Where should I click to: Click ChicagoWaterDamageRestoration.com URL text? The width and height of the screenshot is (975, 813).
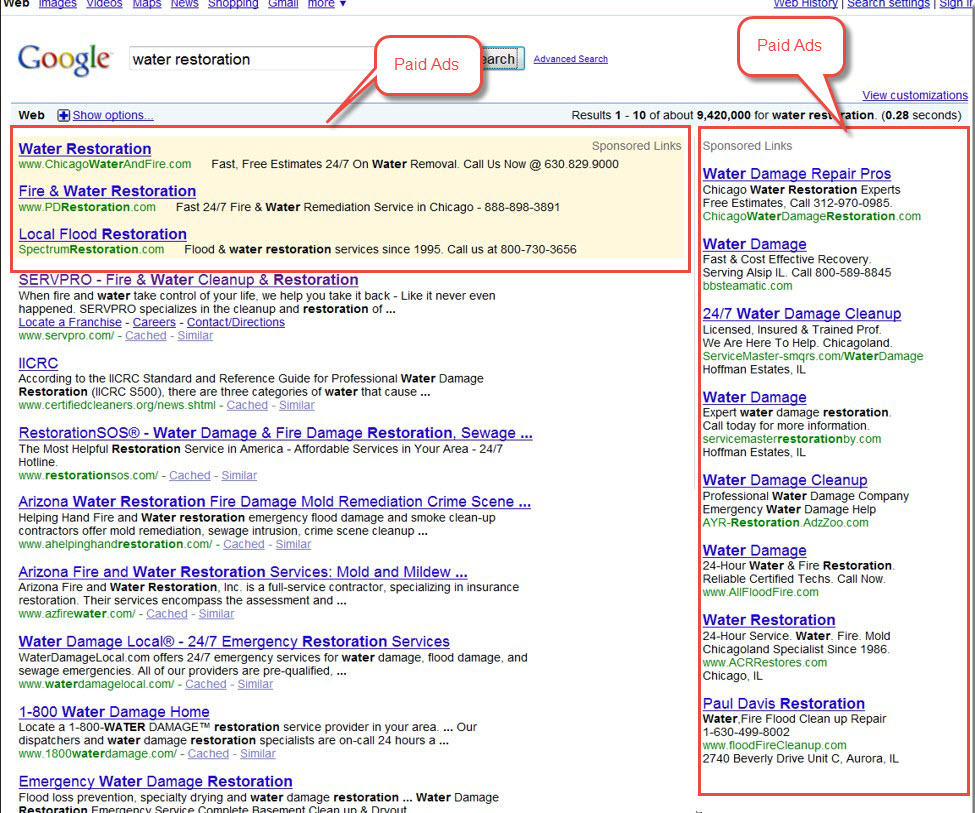[811, 216]
